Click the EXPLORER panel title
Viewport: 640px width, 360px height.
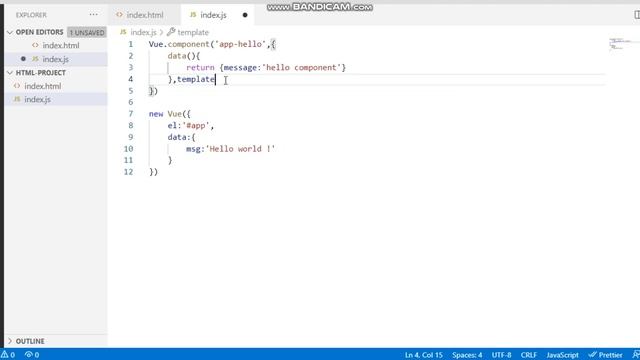31,15
